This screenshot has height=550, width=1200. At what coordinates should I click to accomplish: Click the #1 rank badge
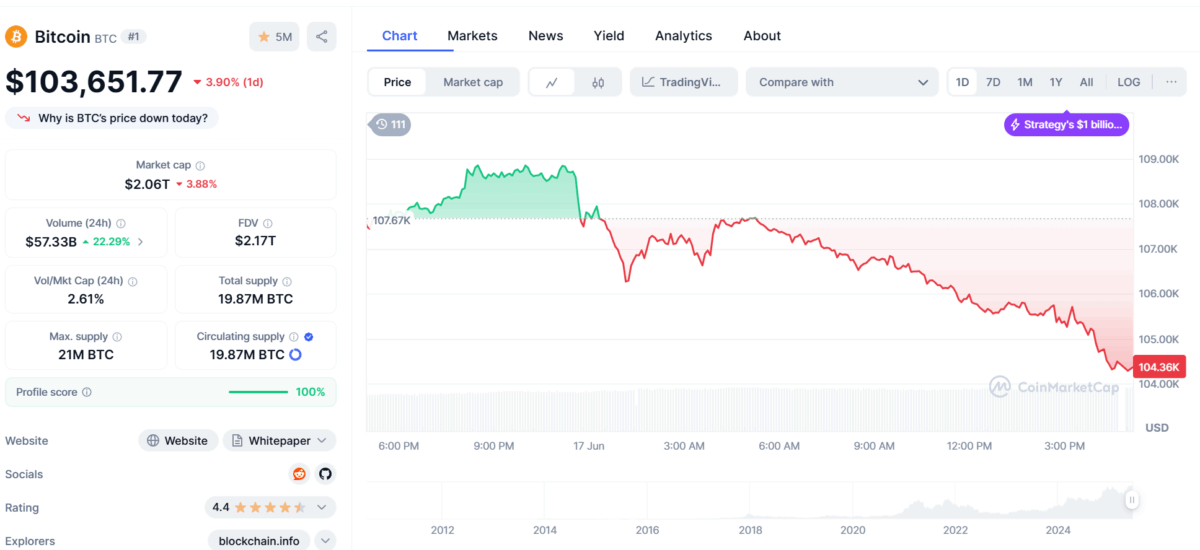pyautogui.click(x=134, y=37)
